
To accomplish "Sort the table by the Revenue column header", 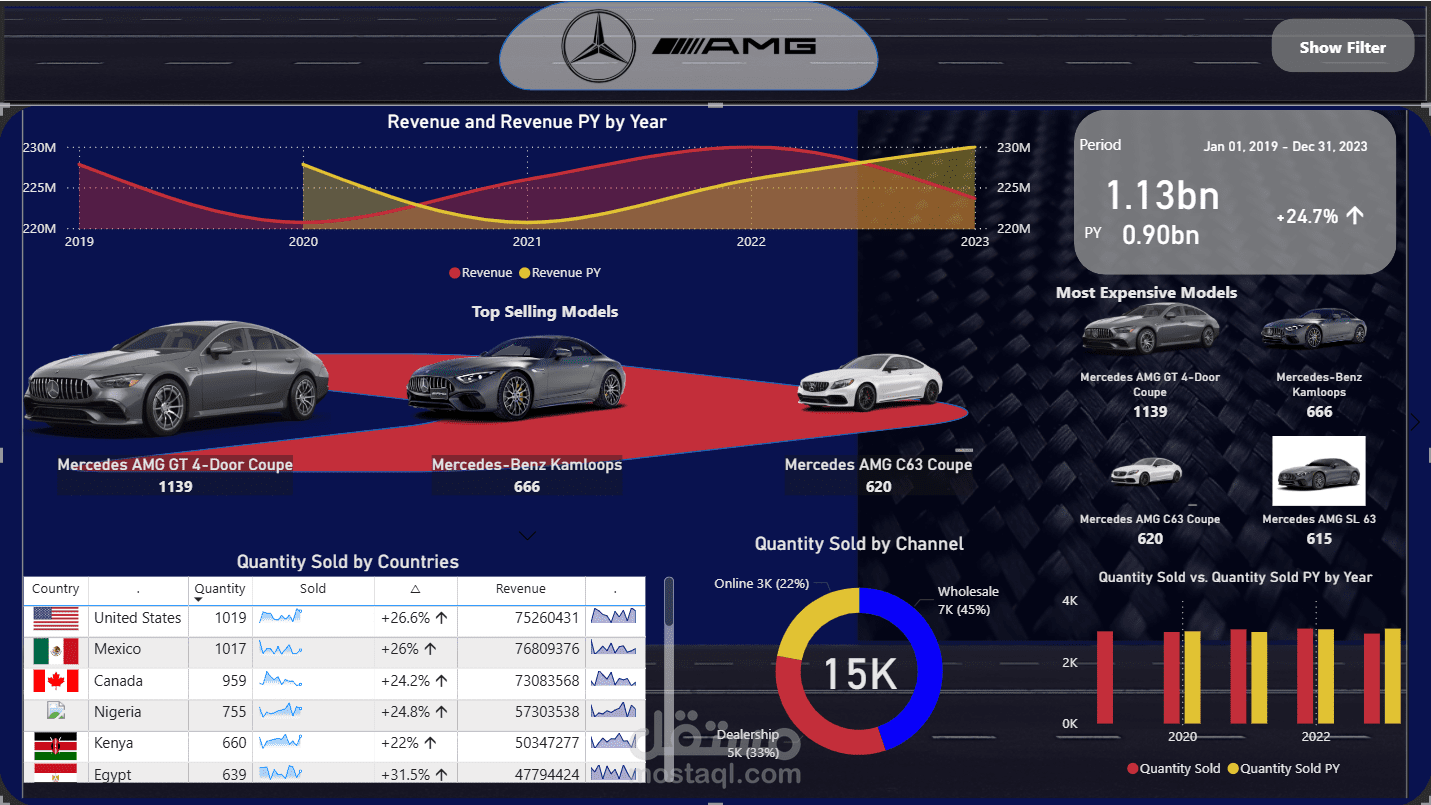I will pos(520,590).
